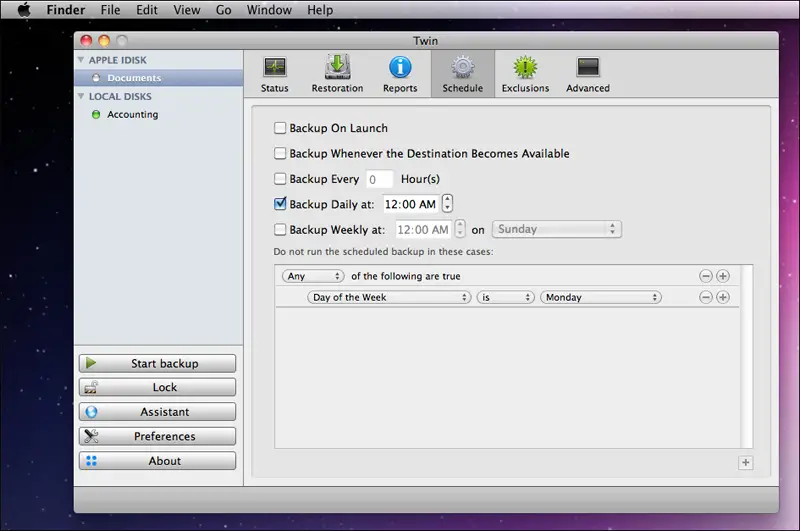
Task: Uncheck Backup Daily at checkbox
Action: pos(280,204)
